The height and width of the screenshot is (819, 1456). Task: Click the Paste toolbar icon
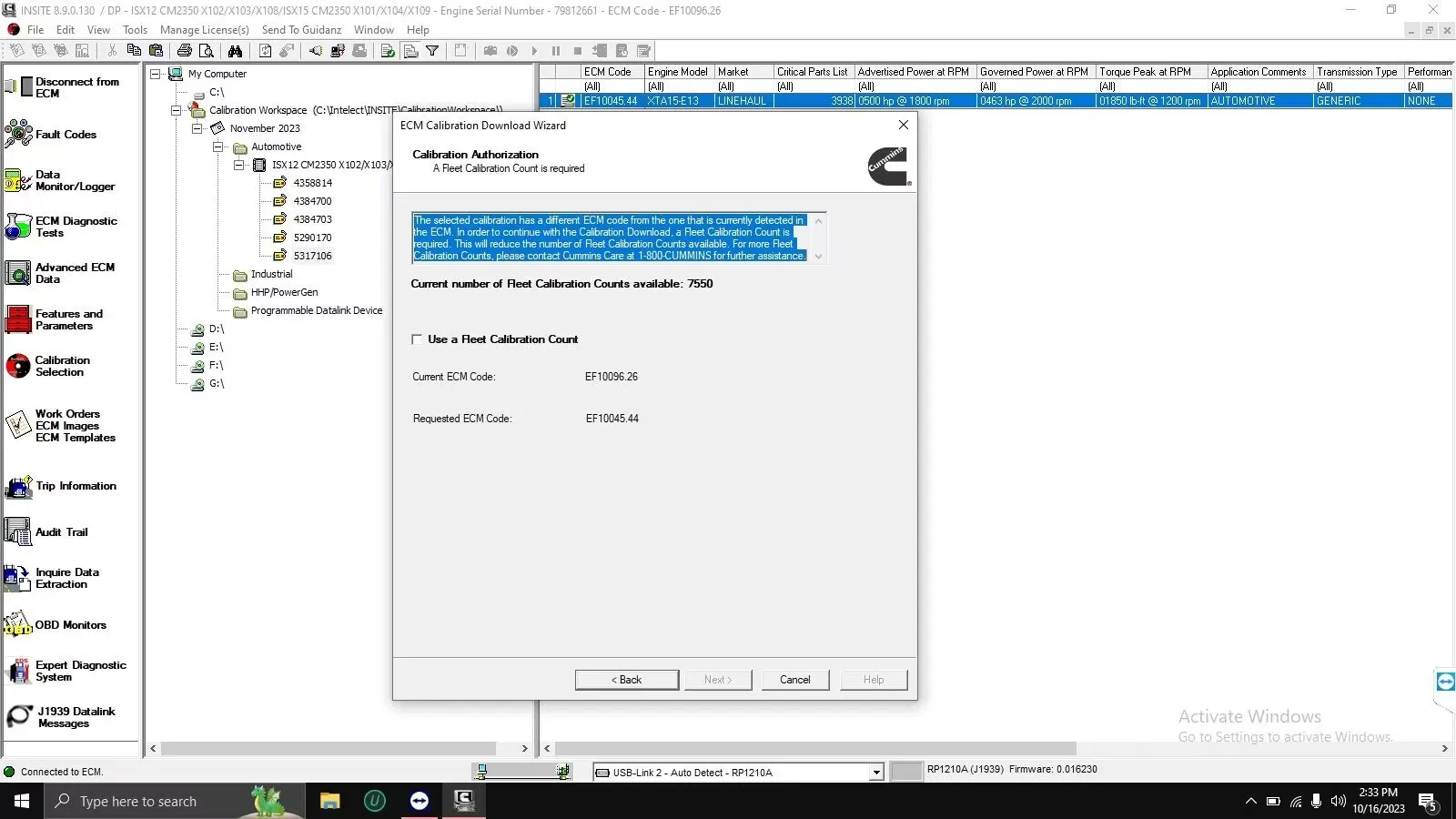[x=156, y=51]
